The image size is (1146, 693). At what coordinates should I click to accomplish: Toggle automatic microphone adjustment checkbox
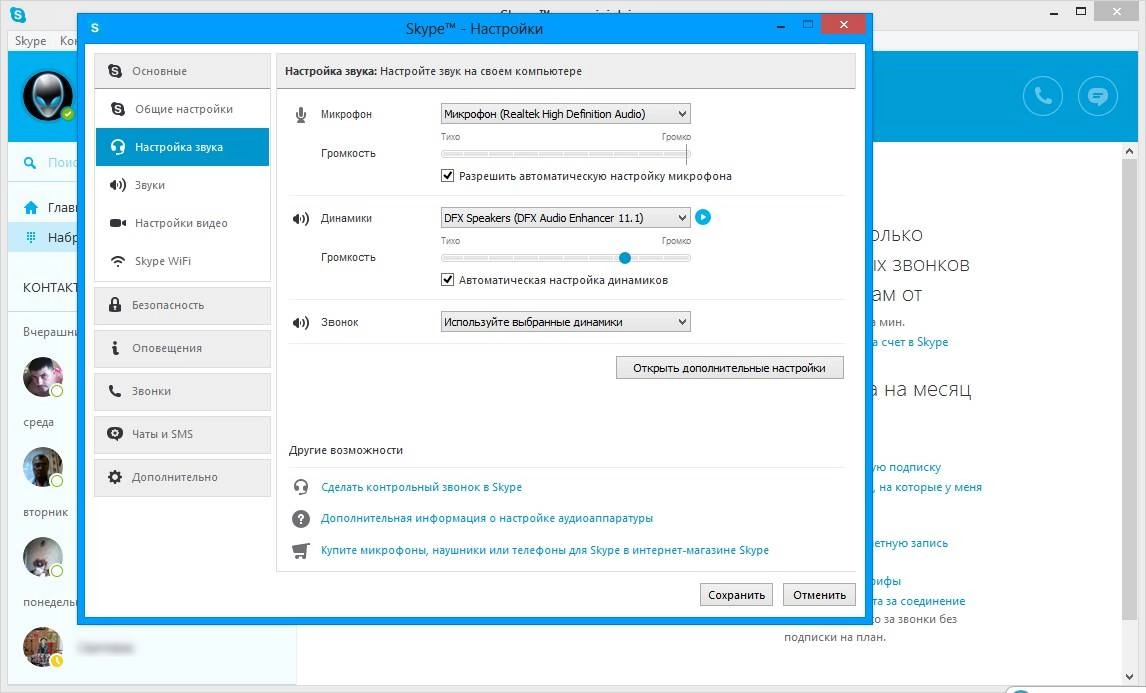[447, 175]
